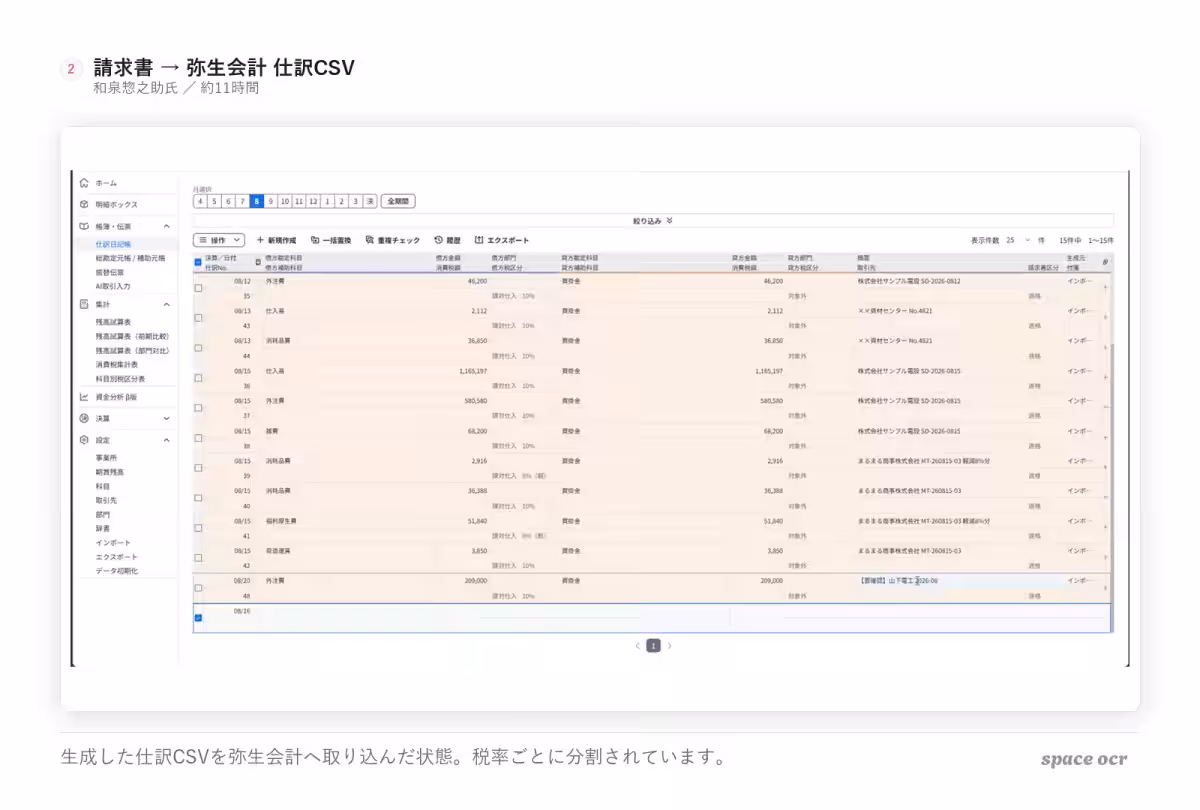The image size is (1200, 810).
Task: Collapse the 帳簿・伝票 section chevron
Action: 166,226
